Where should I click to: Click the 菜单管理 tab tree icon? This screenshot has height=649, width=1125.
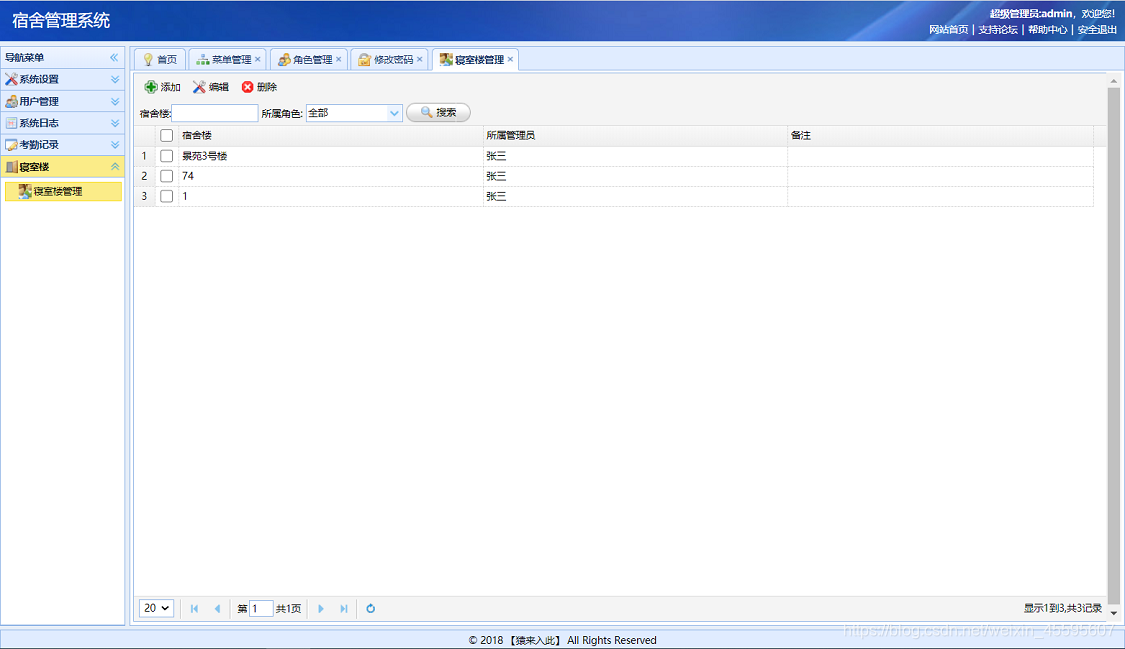(203, 60)
